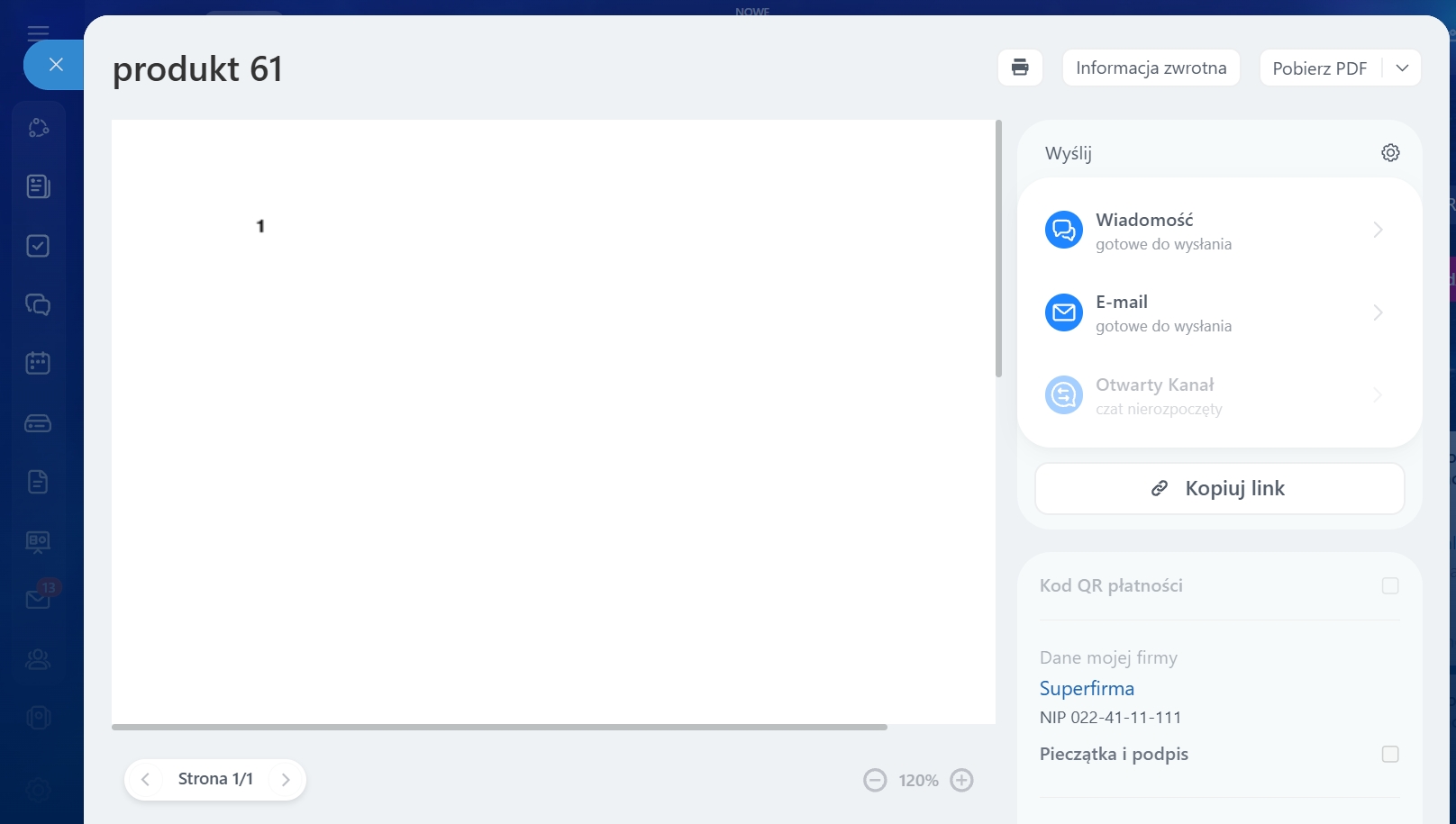Click the horizontal scrollbar under document preview
The height and width of the screenshot is (824, 1456).
(x=499, y=727)
